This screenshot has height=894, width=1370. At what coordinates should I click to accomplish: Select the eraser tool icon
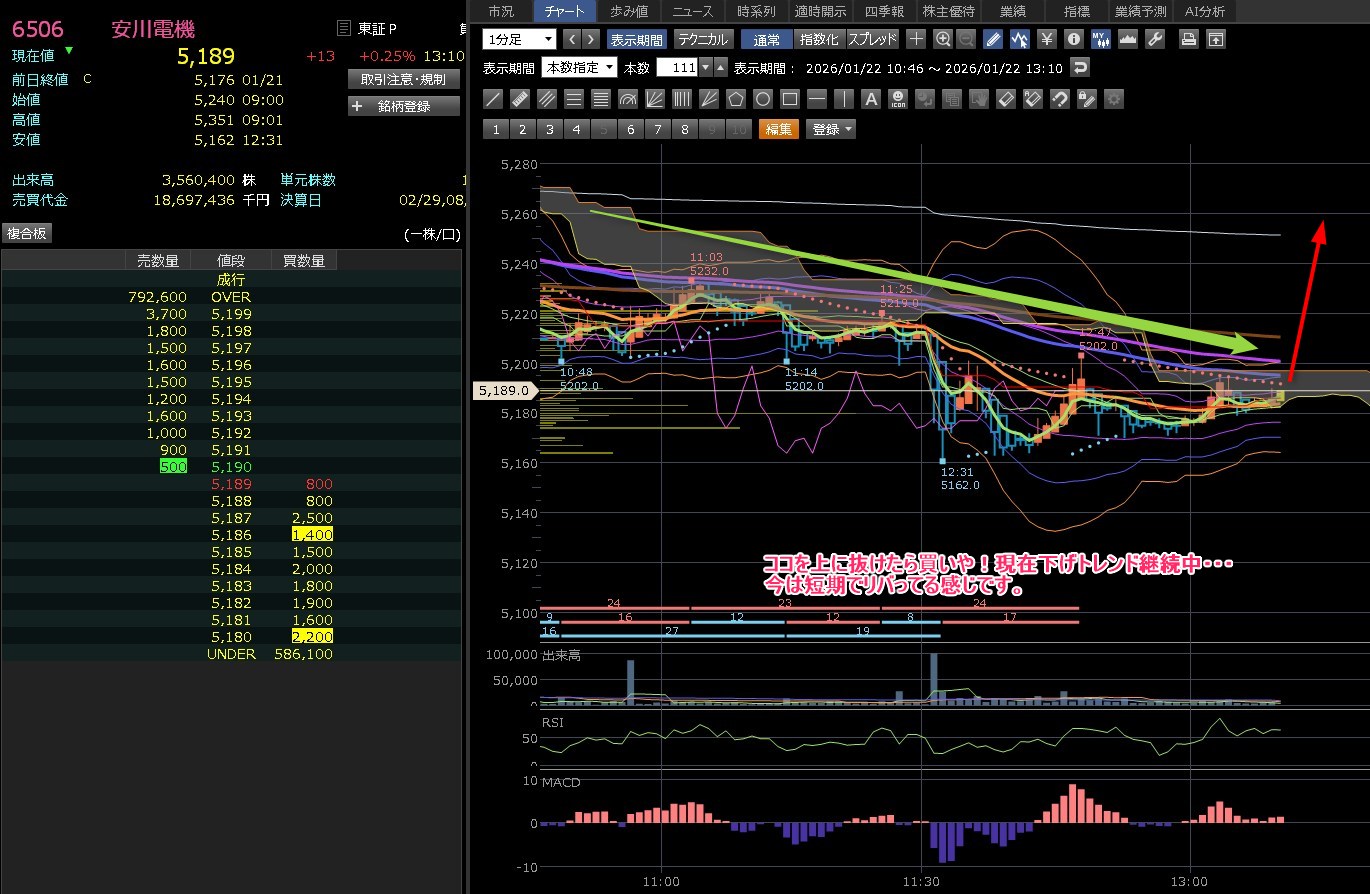point(1006,99)
